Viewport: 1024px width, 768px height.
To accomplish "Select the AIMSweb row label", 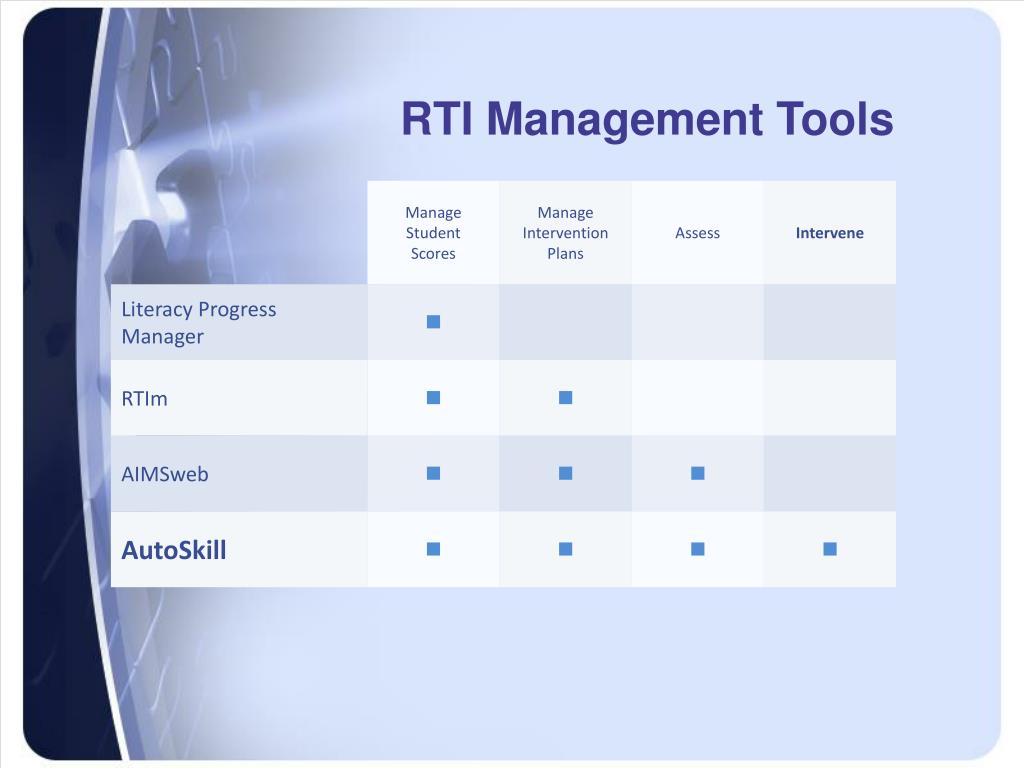I will point(165,474).
